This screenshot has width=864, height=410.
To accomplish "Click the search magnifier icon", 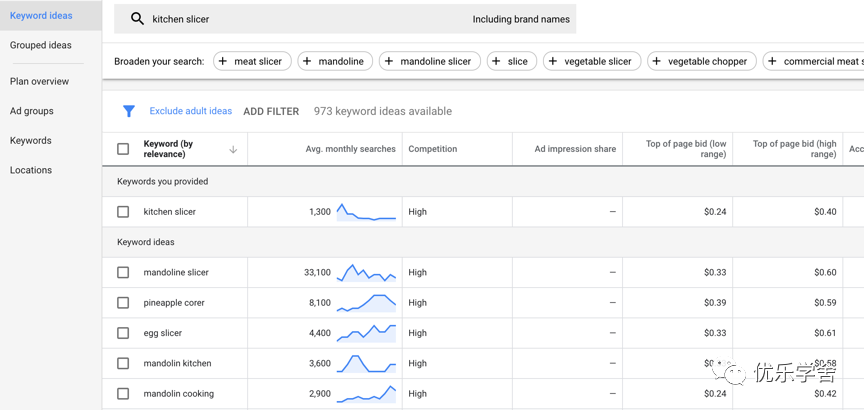I will [137, 19].
